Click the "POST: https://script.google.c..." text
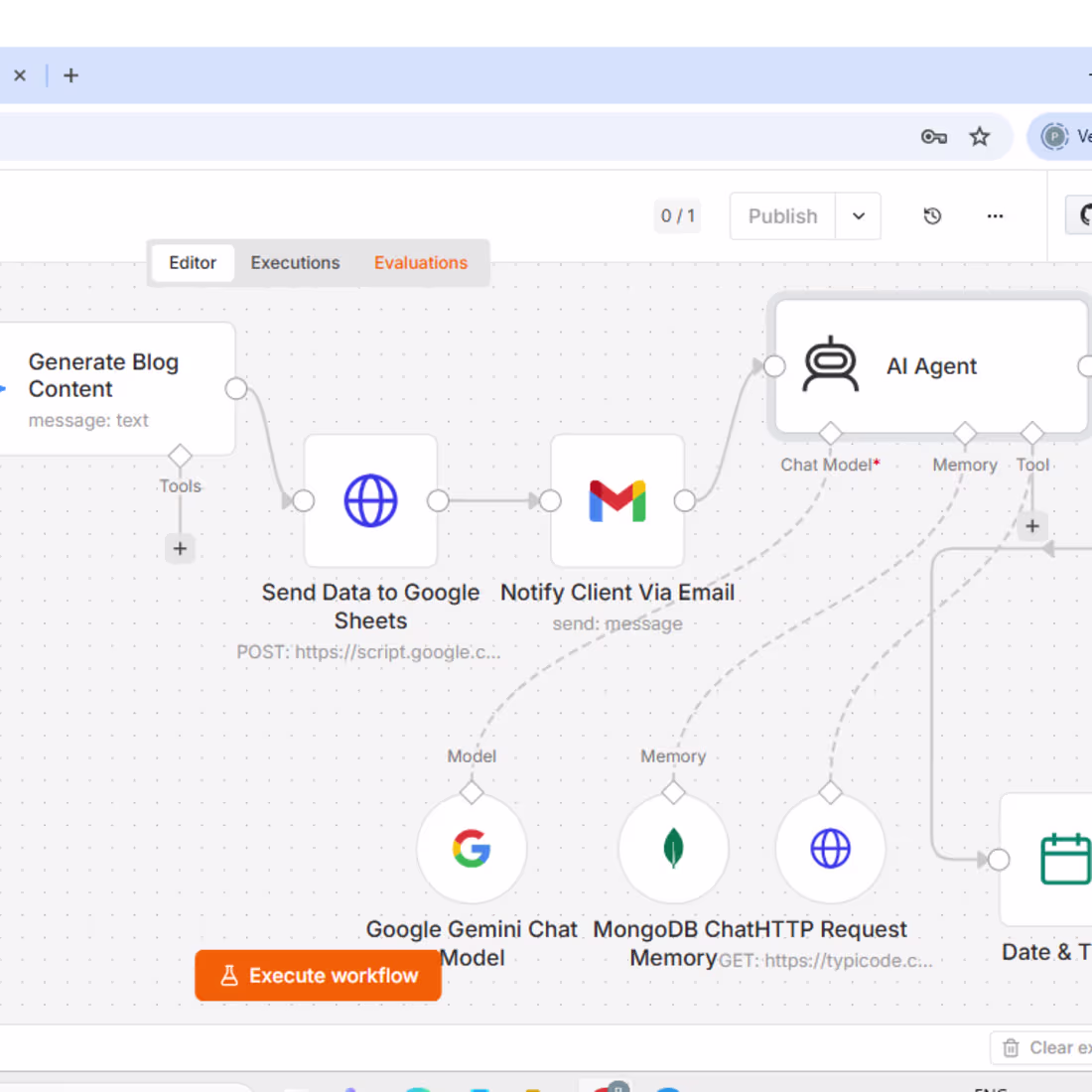The height and width of the screenshot is (1092, 1092). tap(368, 652)
